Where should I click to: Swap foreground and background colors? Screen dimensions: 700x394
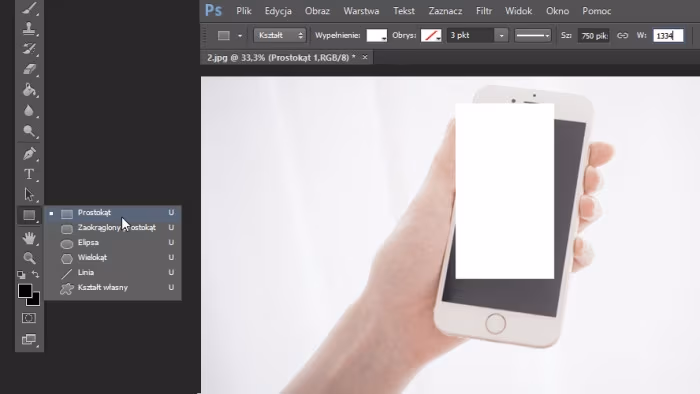pyautogui.click(x=36, y=274)
